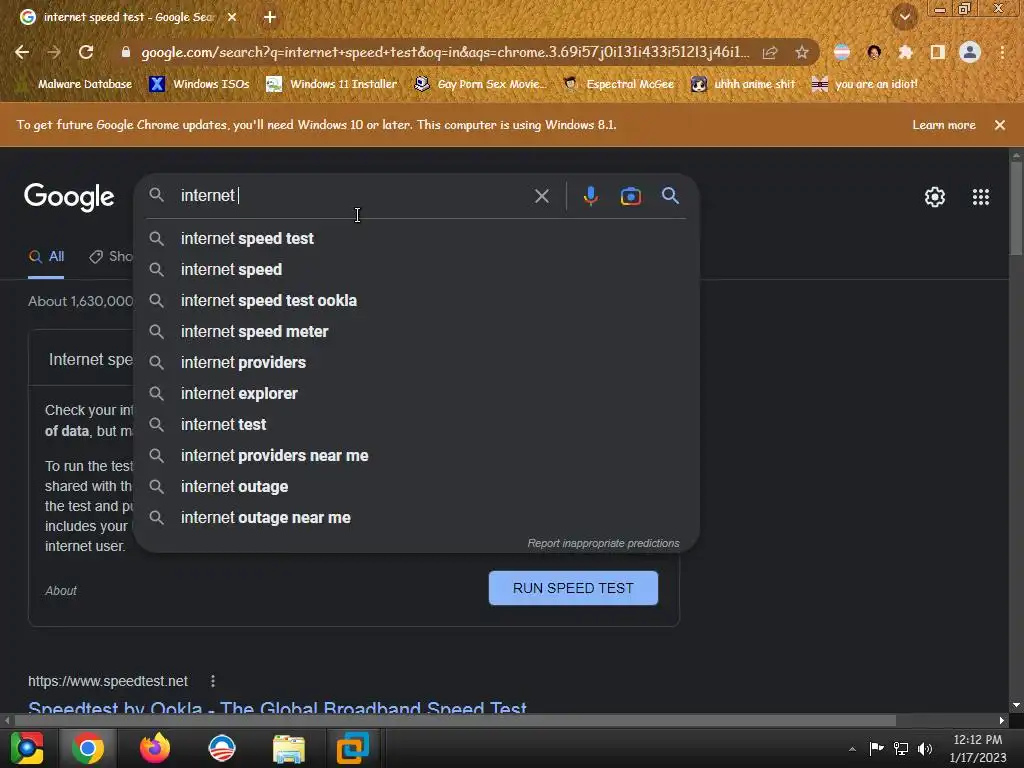Clear the search text with the X

point(541,196)
